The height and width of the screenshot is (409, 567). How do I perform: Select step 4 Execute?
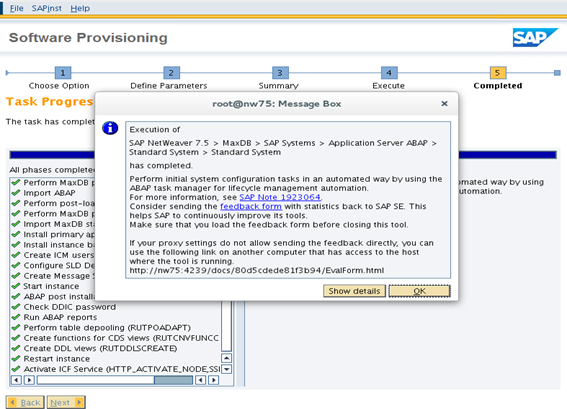pos(389,73)
